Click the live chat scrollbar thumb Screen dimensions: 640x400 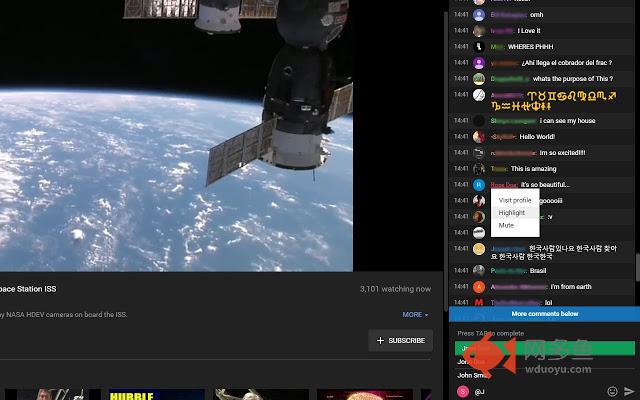tap(638, 267)
